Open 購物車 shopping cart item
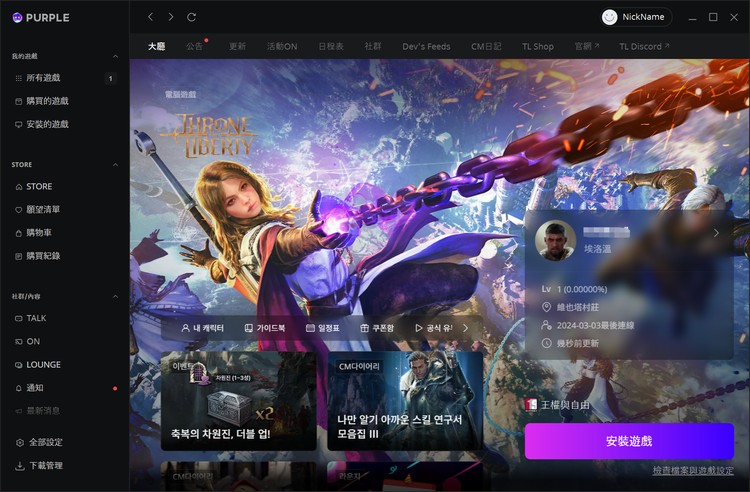Screen dimensions: 750x492 [x=33, y=233]
